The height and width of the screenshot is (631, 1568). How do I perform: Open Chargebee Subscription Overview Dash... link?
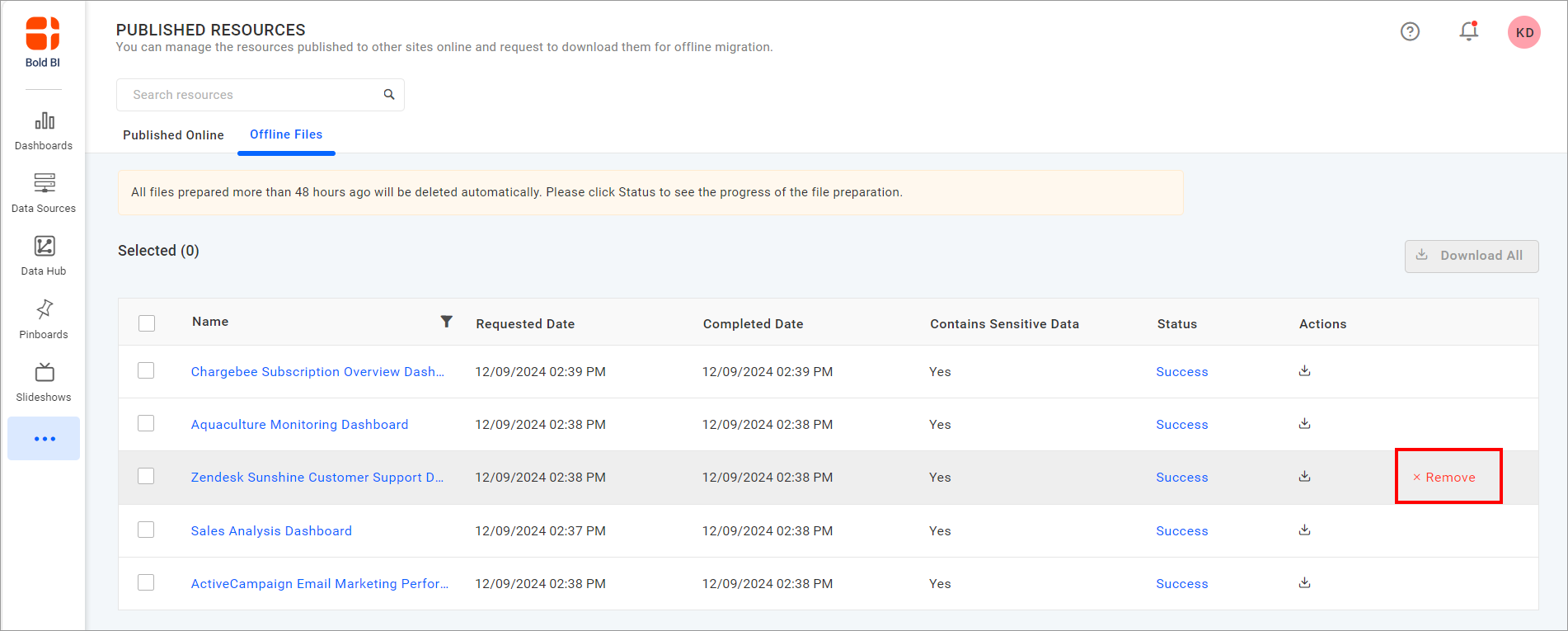point(317,372)
